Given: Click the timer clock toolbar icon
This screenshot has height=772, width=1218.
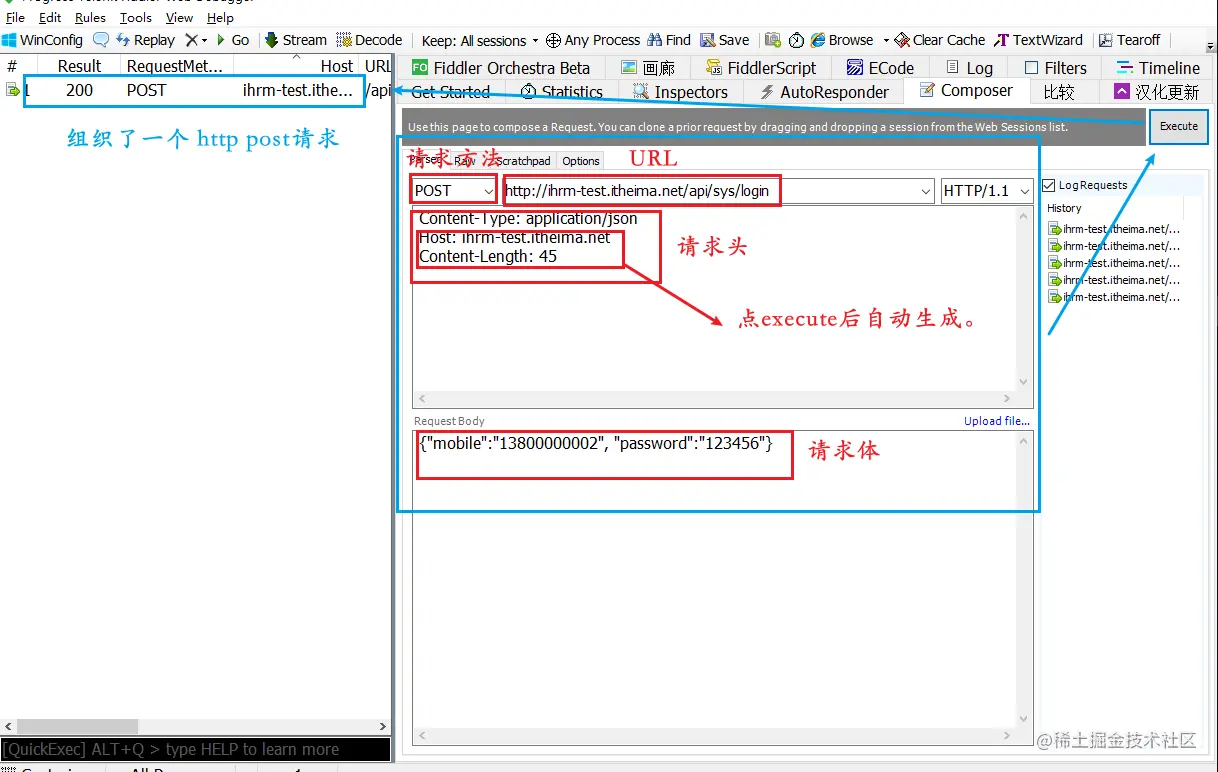Looking at the screenshot, I should coord(796,40).
